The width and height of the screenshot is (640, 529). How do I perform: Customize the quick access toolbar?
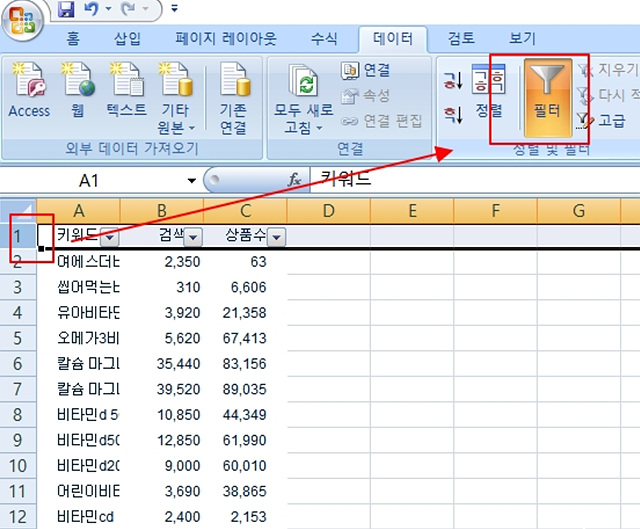174,8
